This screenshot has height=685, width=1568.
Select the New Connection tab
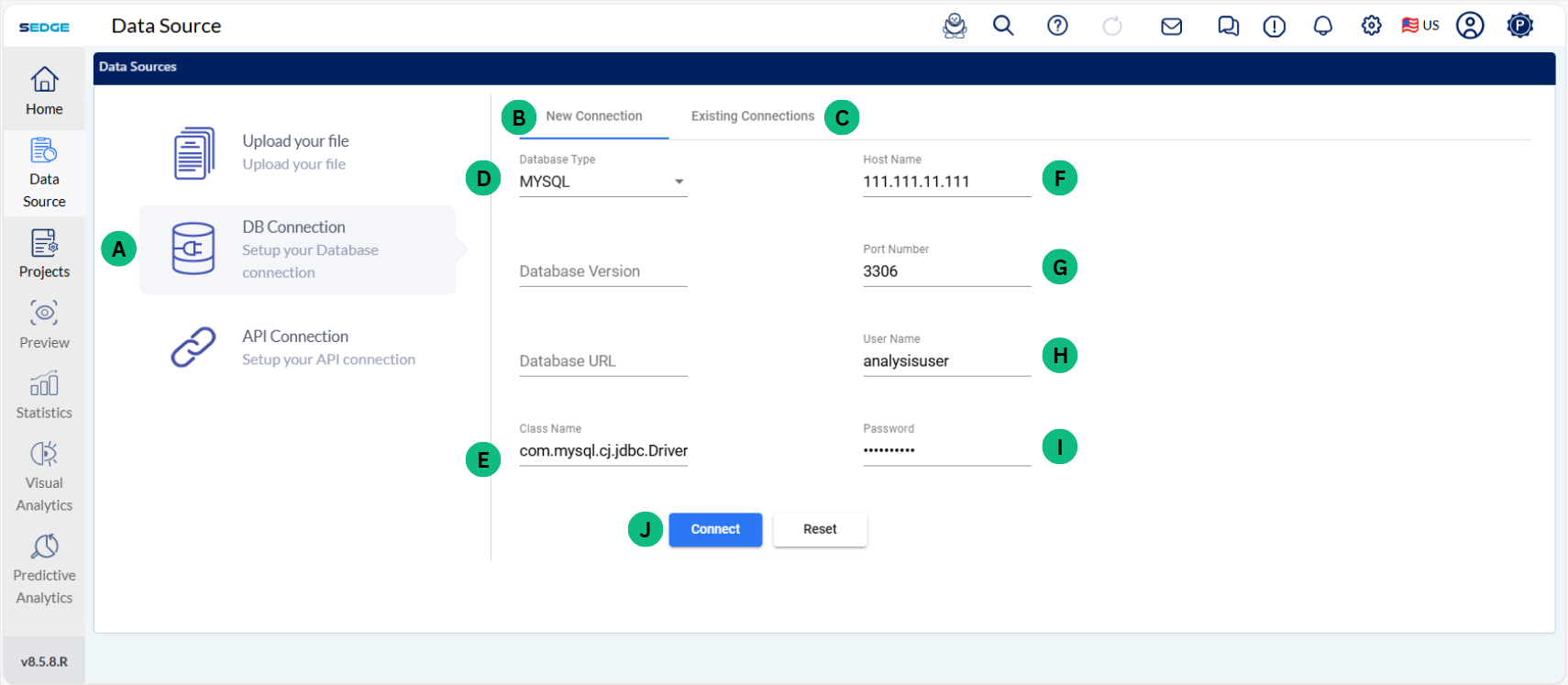pyautogui.click(x=593, y=116)
